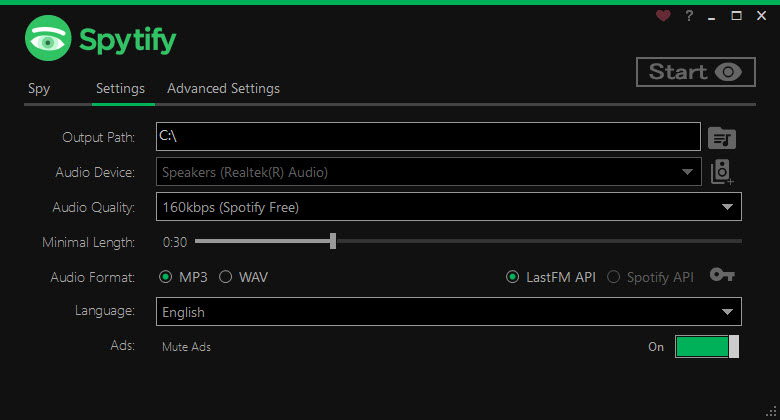The height and width of the screenshot is (420, 780).
Task: Select the WAV audio format
Action: coord(244,277)
